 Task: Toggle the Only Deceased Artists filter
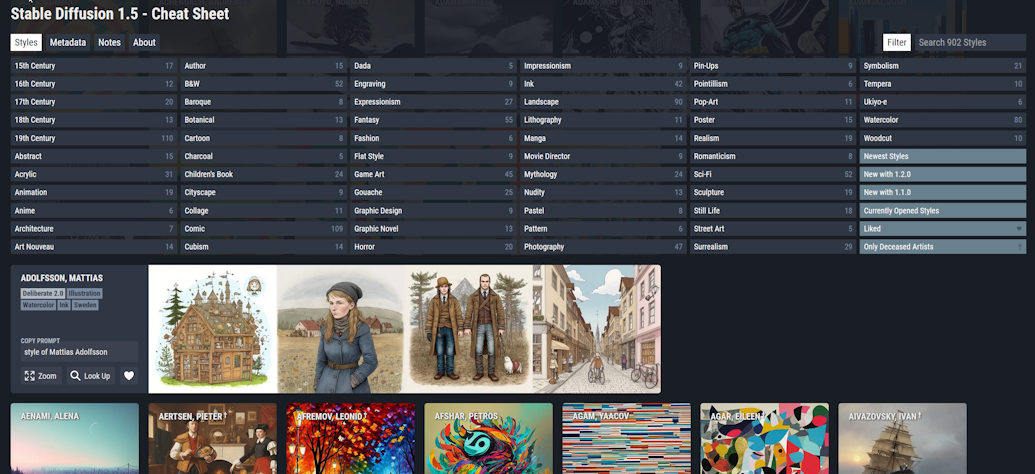click(943, 247)
